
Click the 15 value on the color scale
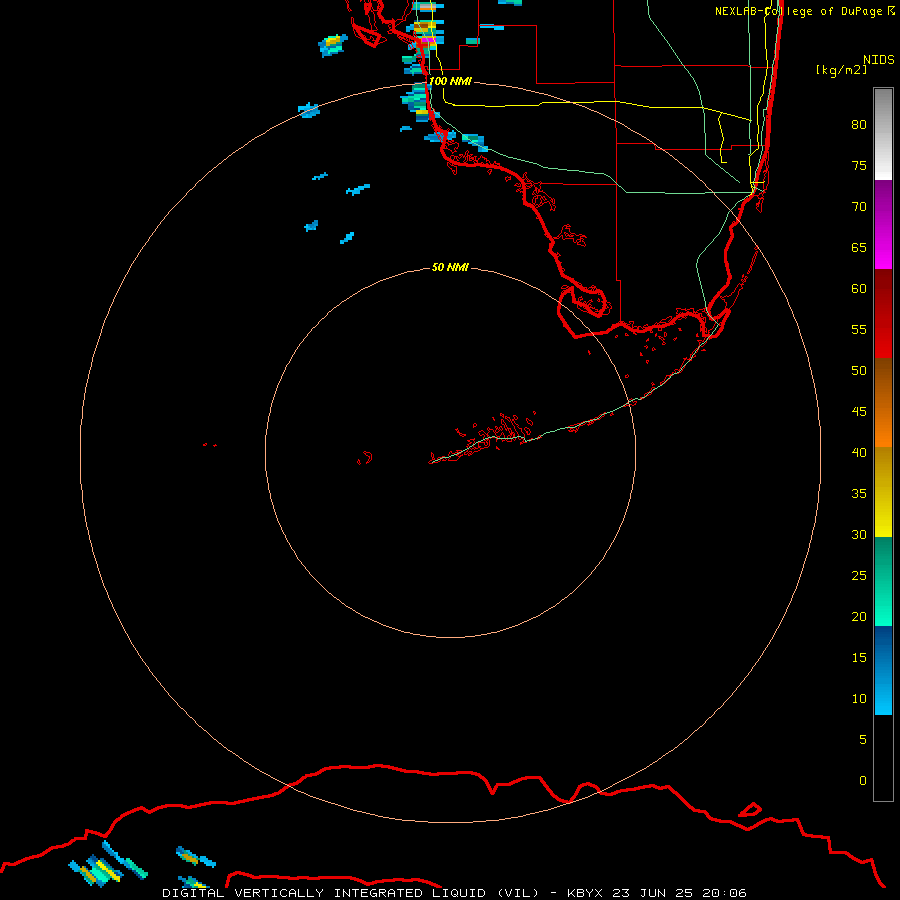(859, 657)
